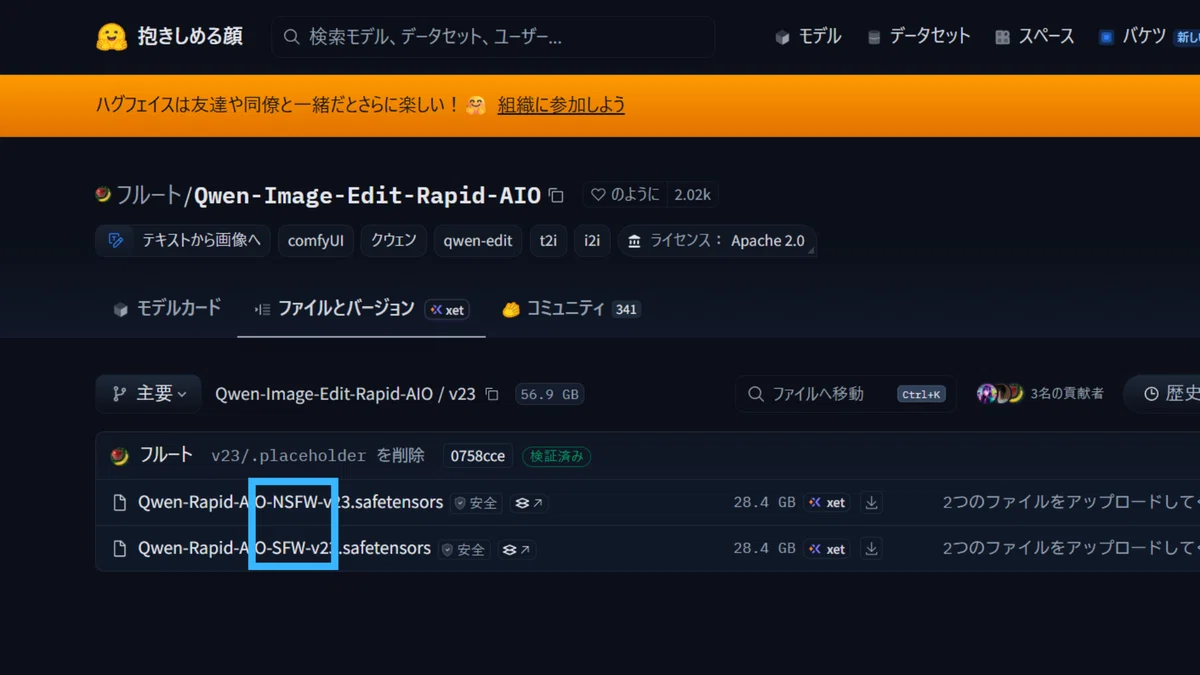
Task: Click the xet badge on the NSFW file row
Action: 828,503
